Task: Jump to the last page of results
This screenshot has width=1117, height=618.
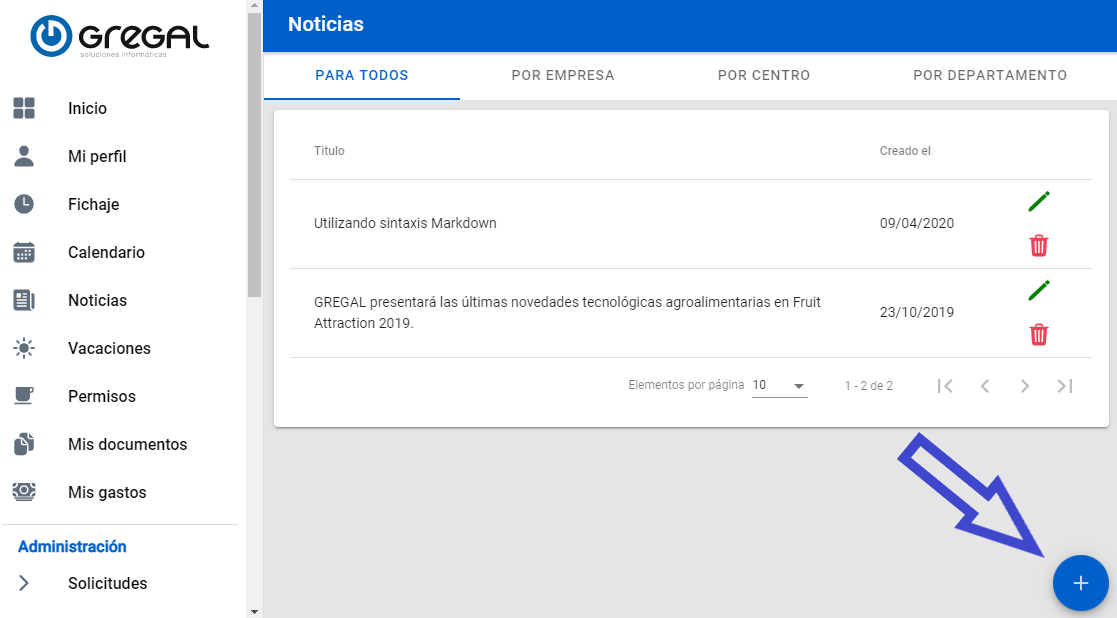Action: 1065,386
